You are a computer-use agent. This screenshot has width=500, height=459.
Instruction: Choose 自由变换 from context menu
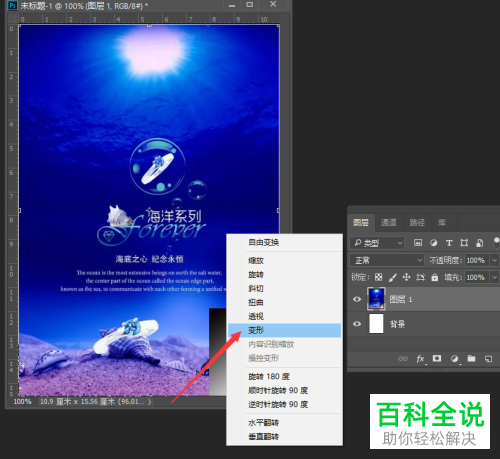(x=284, y=242)
